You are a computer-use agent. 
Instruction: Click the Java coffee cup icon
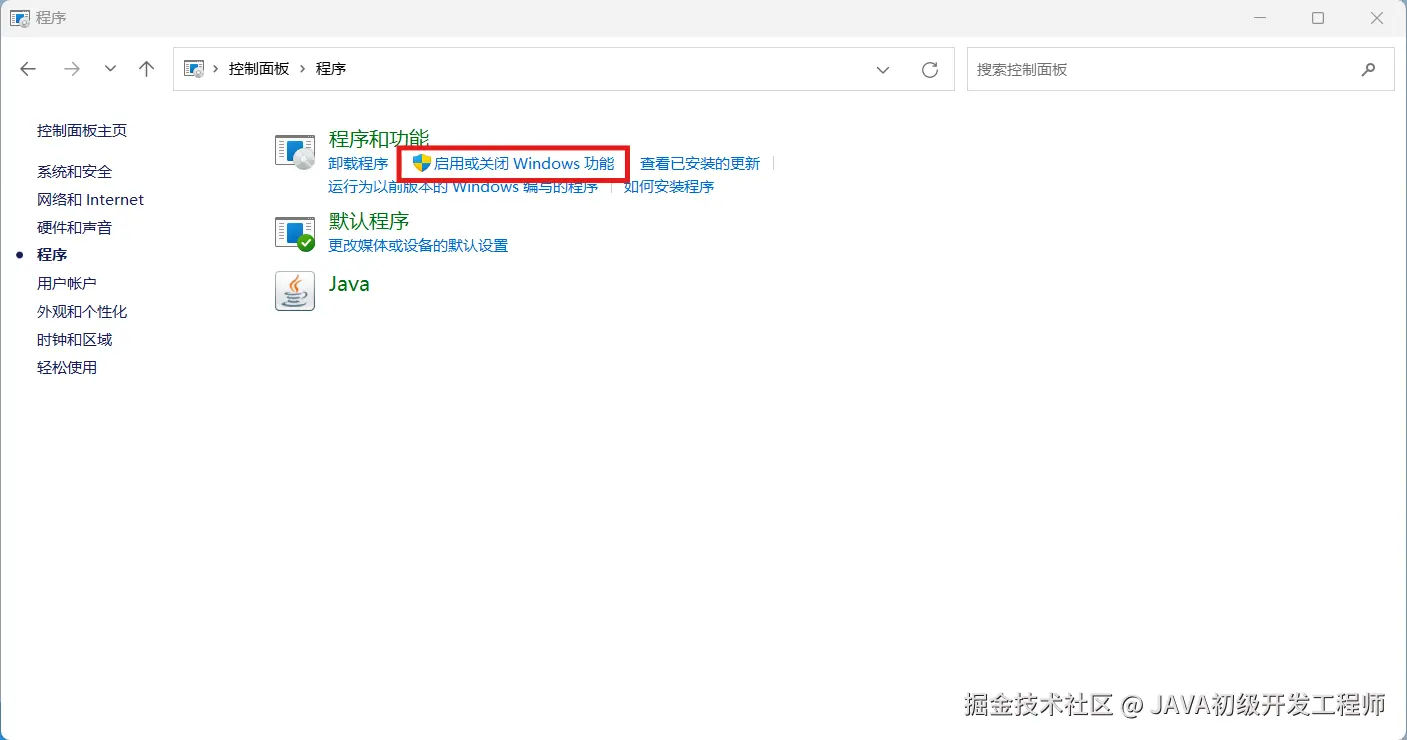[295, 291]
